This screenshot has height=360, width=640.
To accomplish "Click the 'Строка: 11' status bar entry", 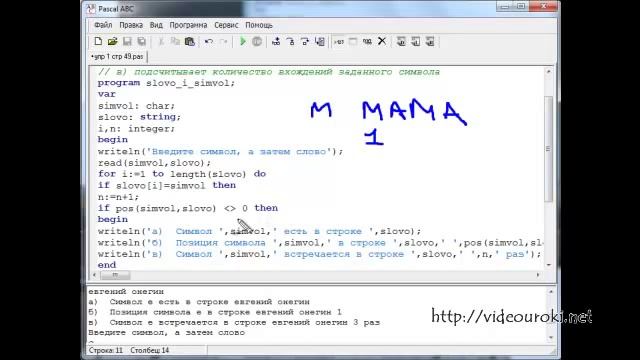I will (106, 350).
